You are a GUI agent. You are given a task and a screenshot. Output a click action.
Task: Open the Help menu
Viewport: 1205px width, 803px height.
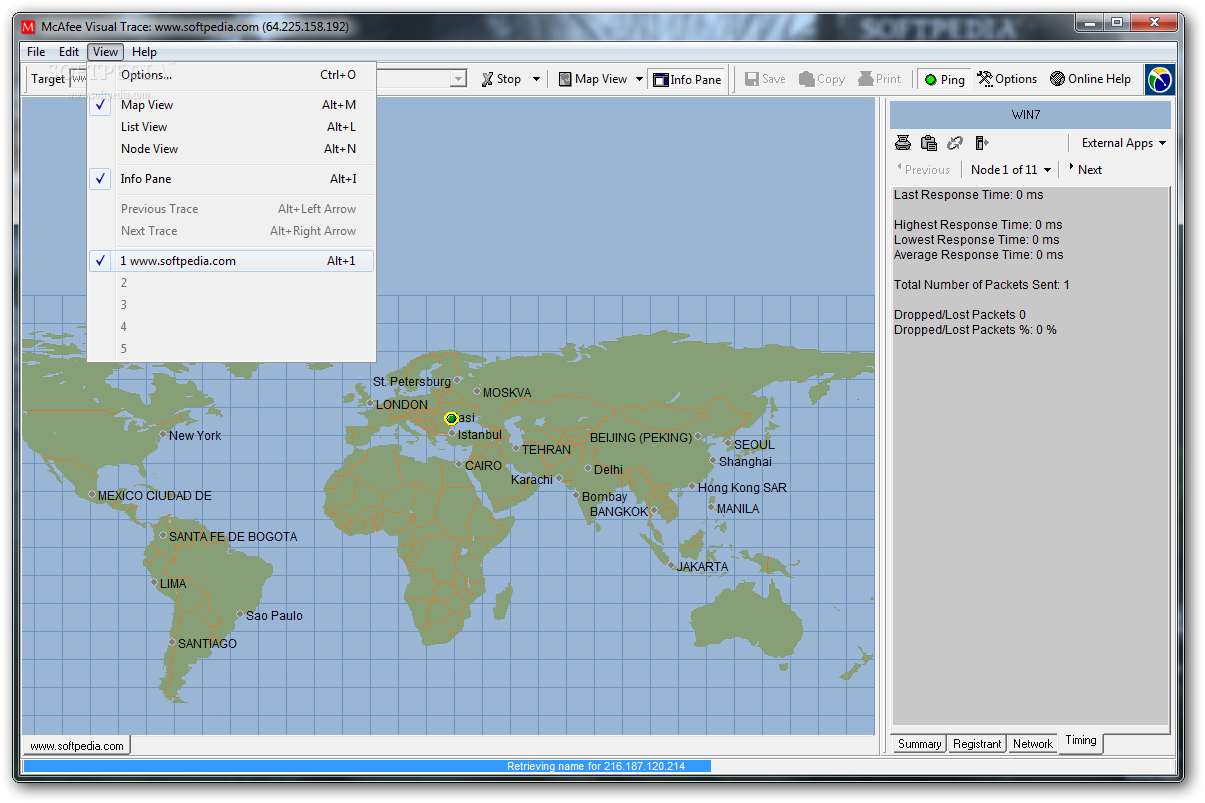click(144, 52)
